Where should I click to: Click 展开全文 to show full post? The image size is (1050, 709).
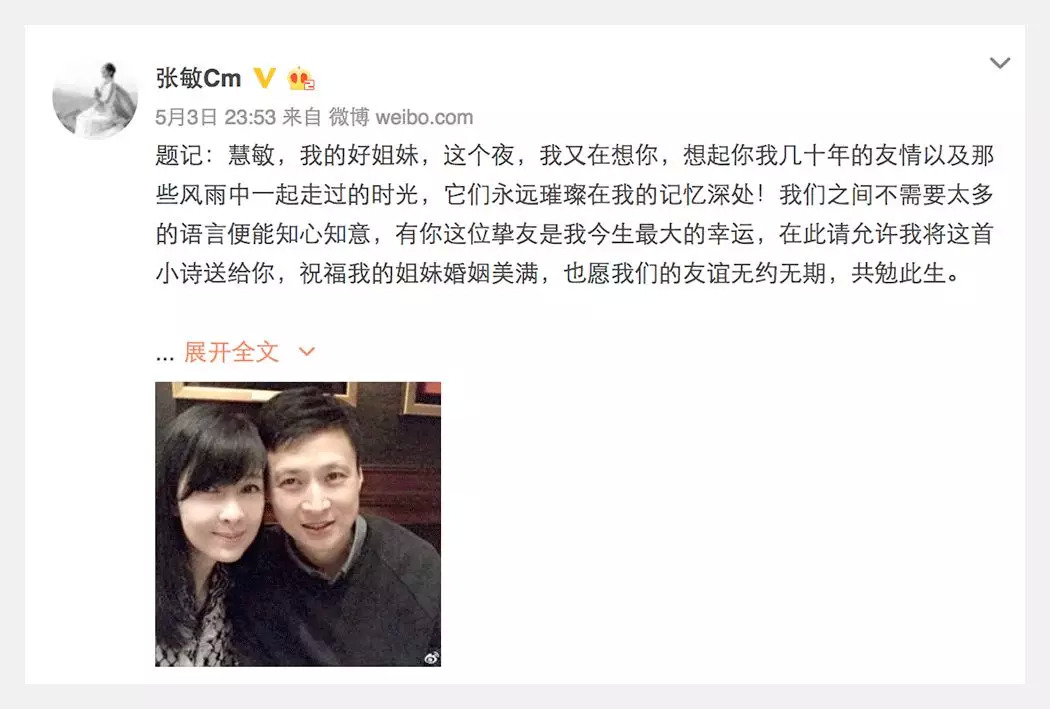[x=231, y=352]
